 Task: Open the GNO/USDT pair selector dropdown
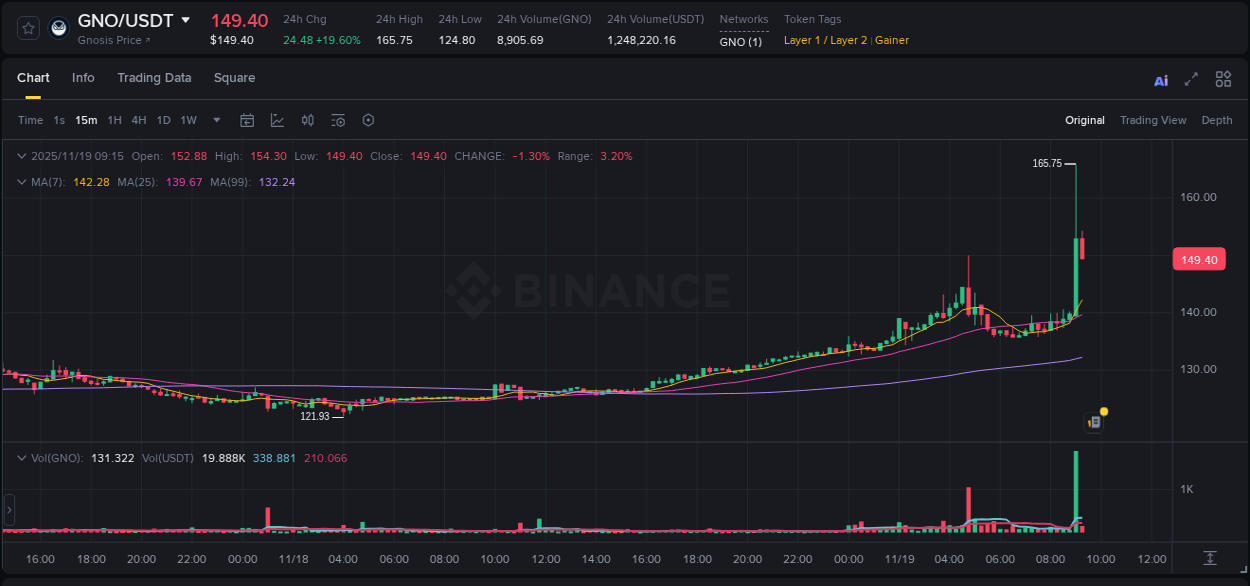[130, 19]
